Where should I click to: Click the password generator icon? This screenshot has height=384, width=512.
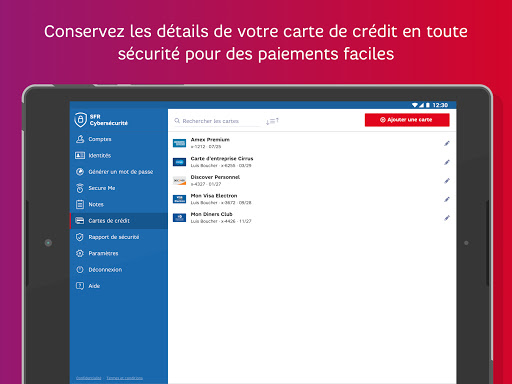[80, 172]
